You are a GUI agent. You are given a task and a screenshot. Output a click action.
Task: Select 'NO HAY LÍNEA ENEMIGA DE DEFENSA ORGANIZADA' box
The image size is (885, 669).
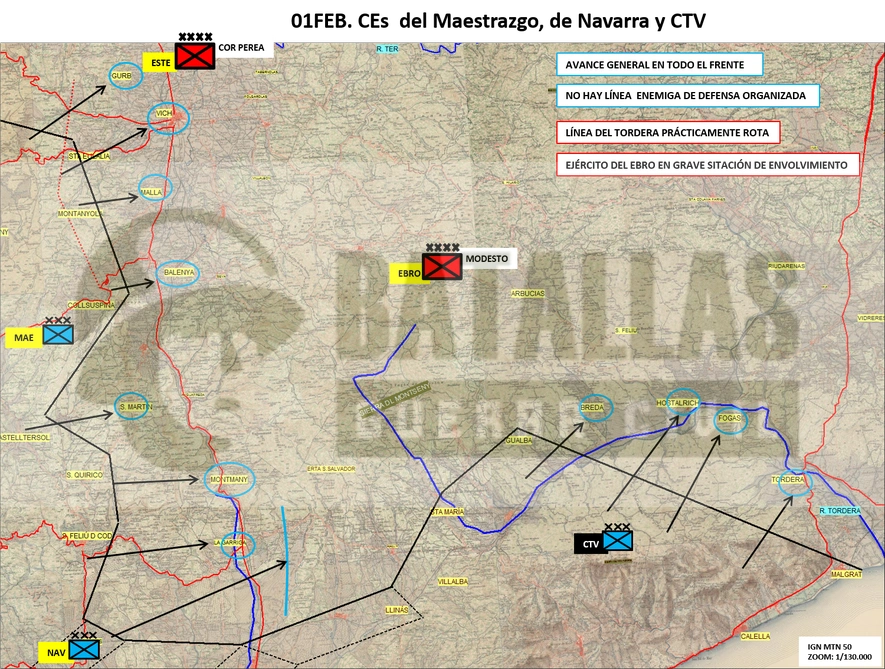pos(687,95)
